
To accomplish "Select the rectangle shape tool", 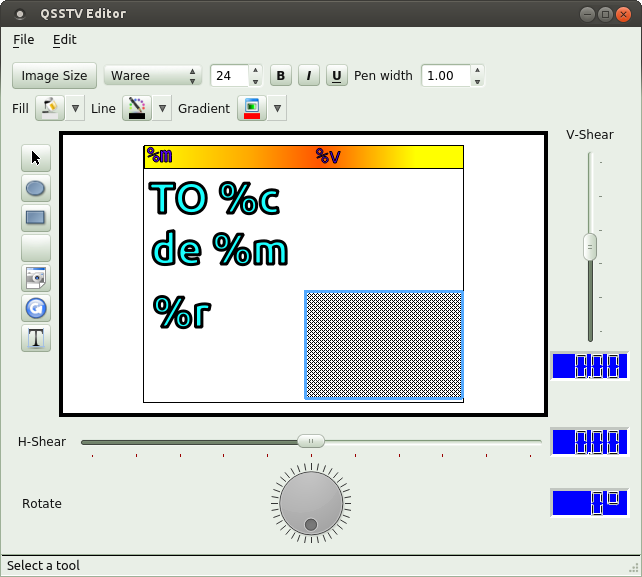I will tap(36, 217).
